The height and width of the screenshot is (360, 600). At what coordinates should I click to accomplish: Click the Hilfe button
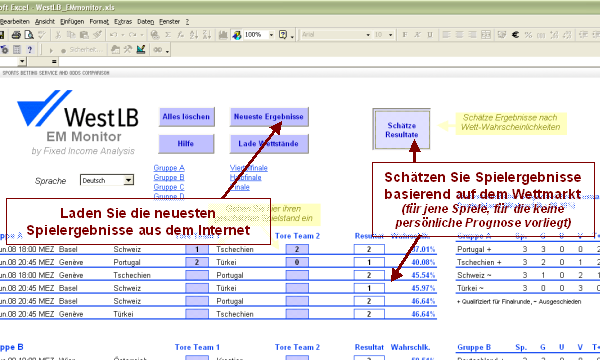click(186, 143)
